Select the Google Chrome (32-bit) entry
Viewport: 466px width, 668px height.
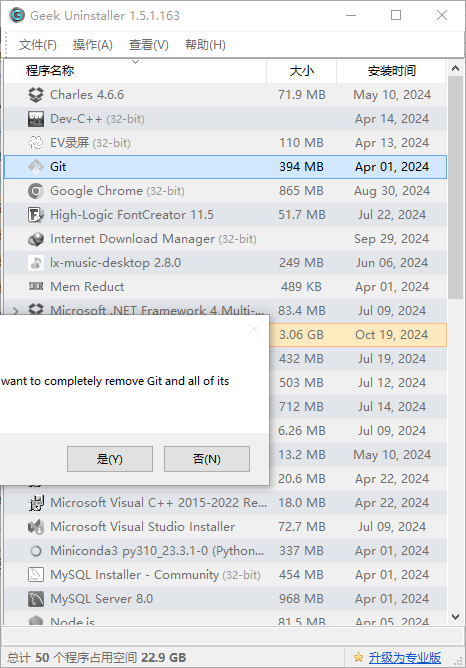pyautogui.click(x=117, y=191)
